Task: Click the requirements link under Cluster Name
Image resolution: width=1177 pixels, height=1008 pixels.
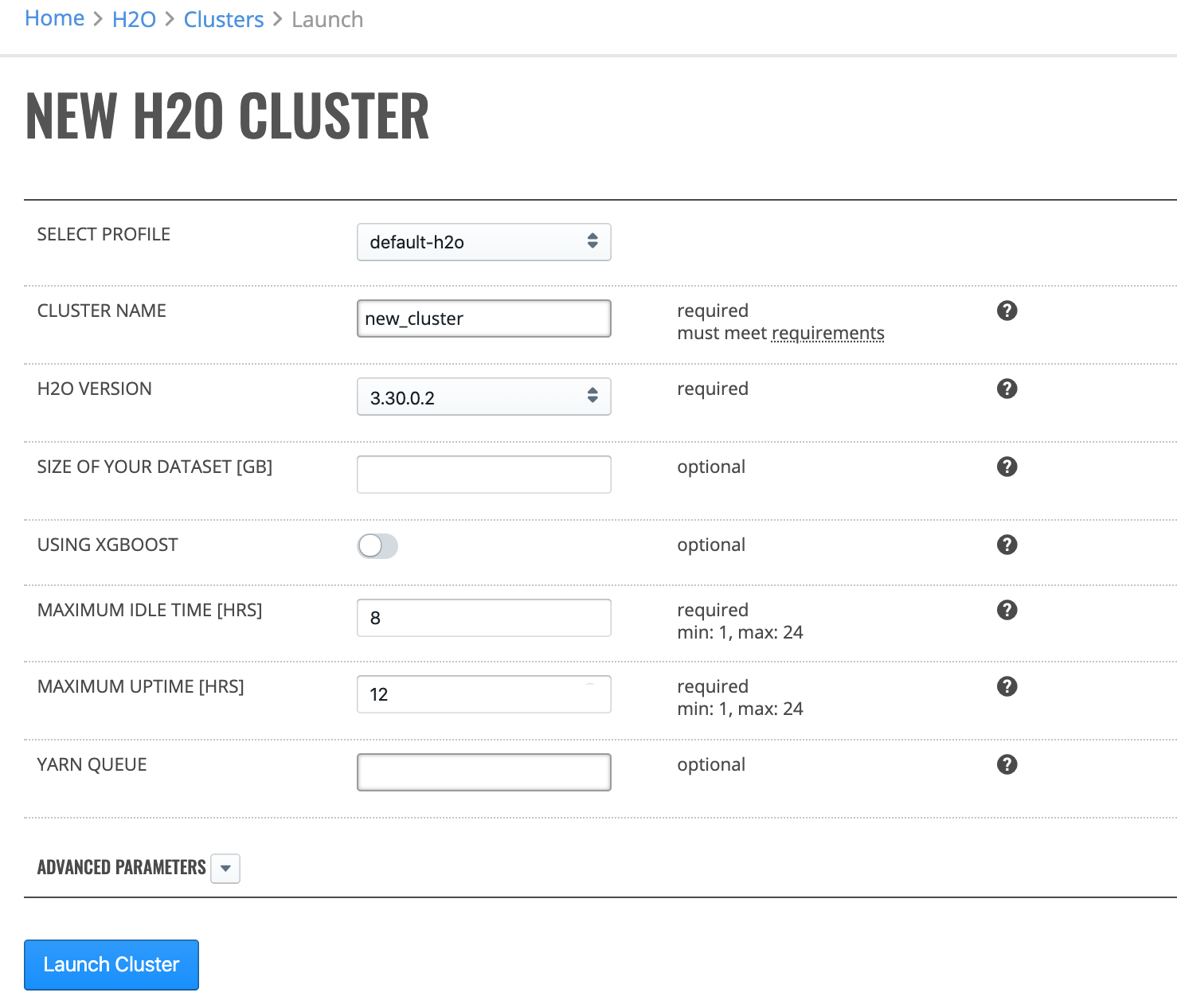Action: 828,333
